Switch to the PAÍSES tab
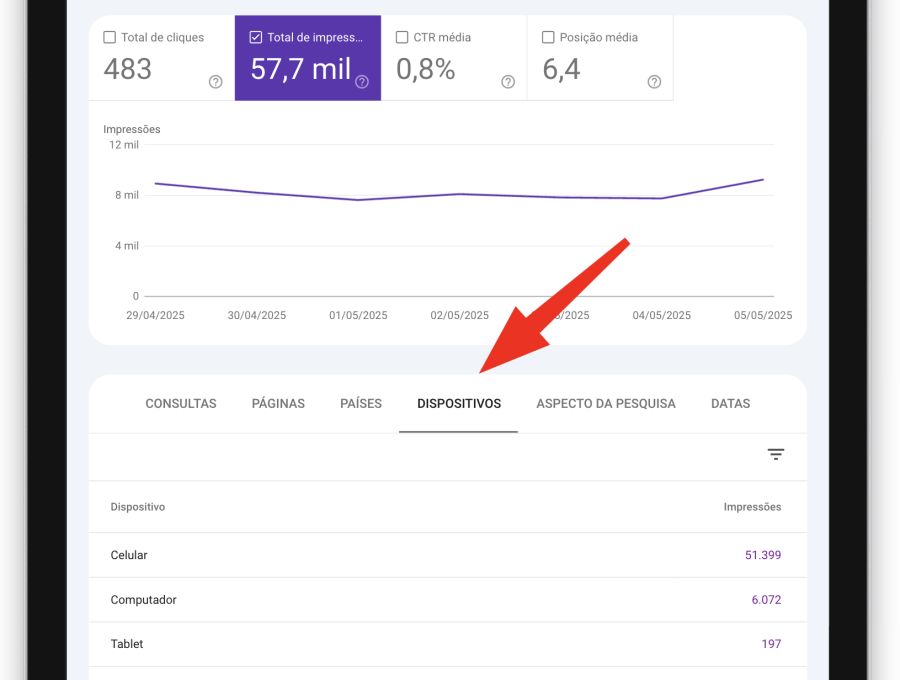The image size is (900, 680). (361, 403)
